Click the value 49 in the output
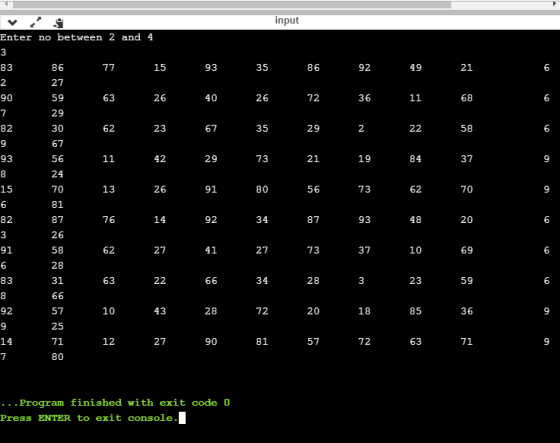The height and width of the screenshot is (443, 560). point(415,68)
